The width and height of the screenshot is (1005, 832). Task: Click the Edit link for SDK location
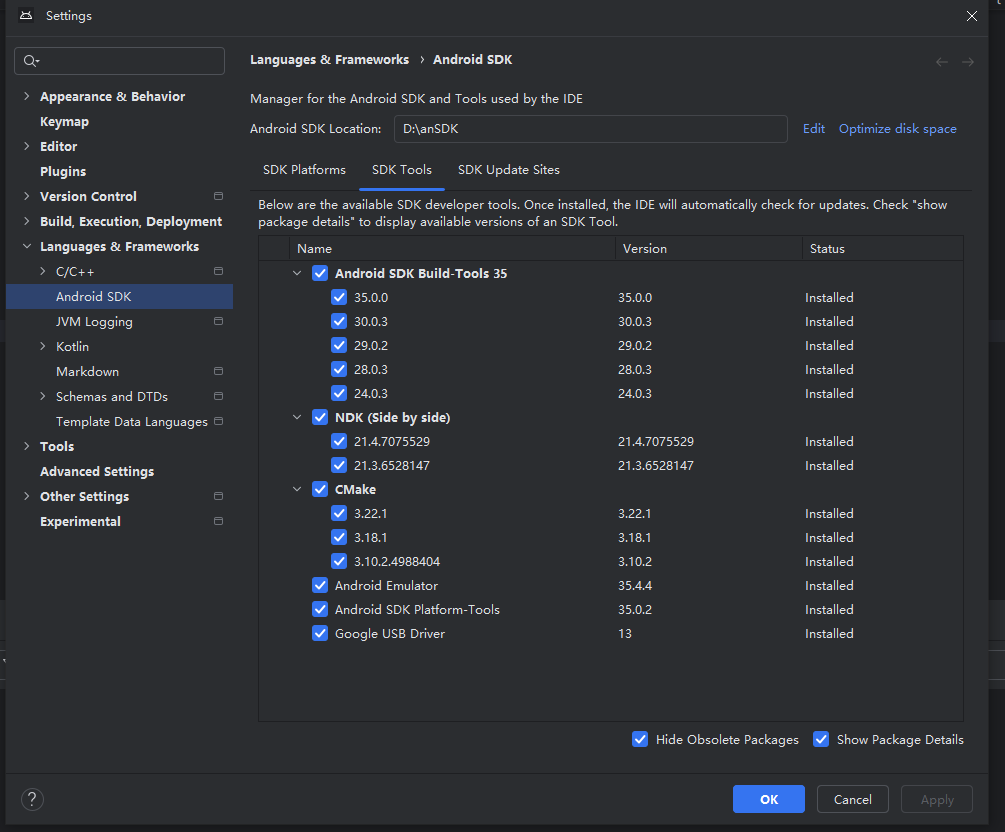(x=813, y=129)
